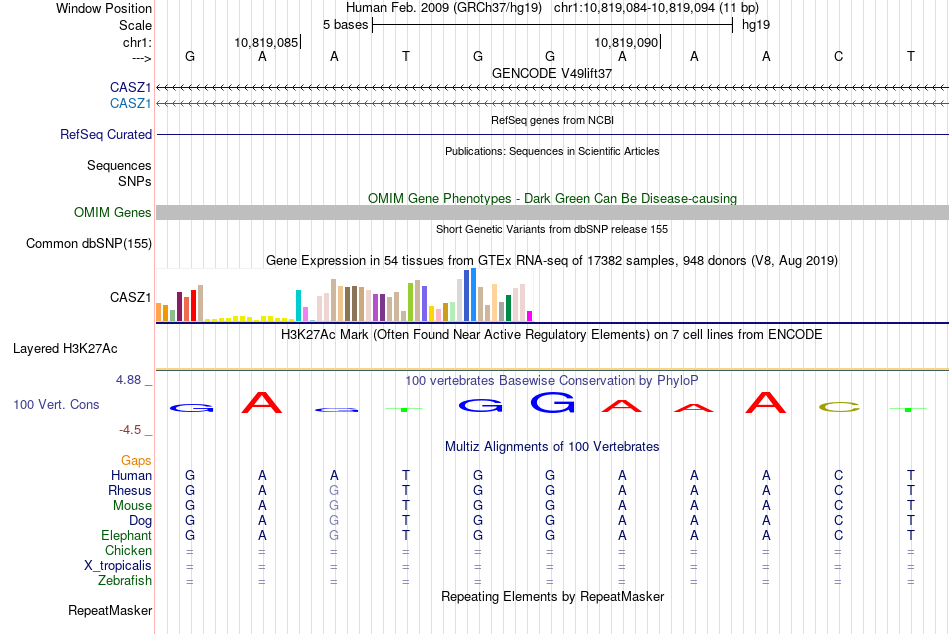Image resolution: width=950 pixels, height=634 pixels.
Task: Click the C base in the Rhesus row
Action: [x=839, y=490]
